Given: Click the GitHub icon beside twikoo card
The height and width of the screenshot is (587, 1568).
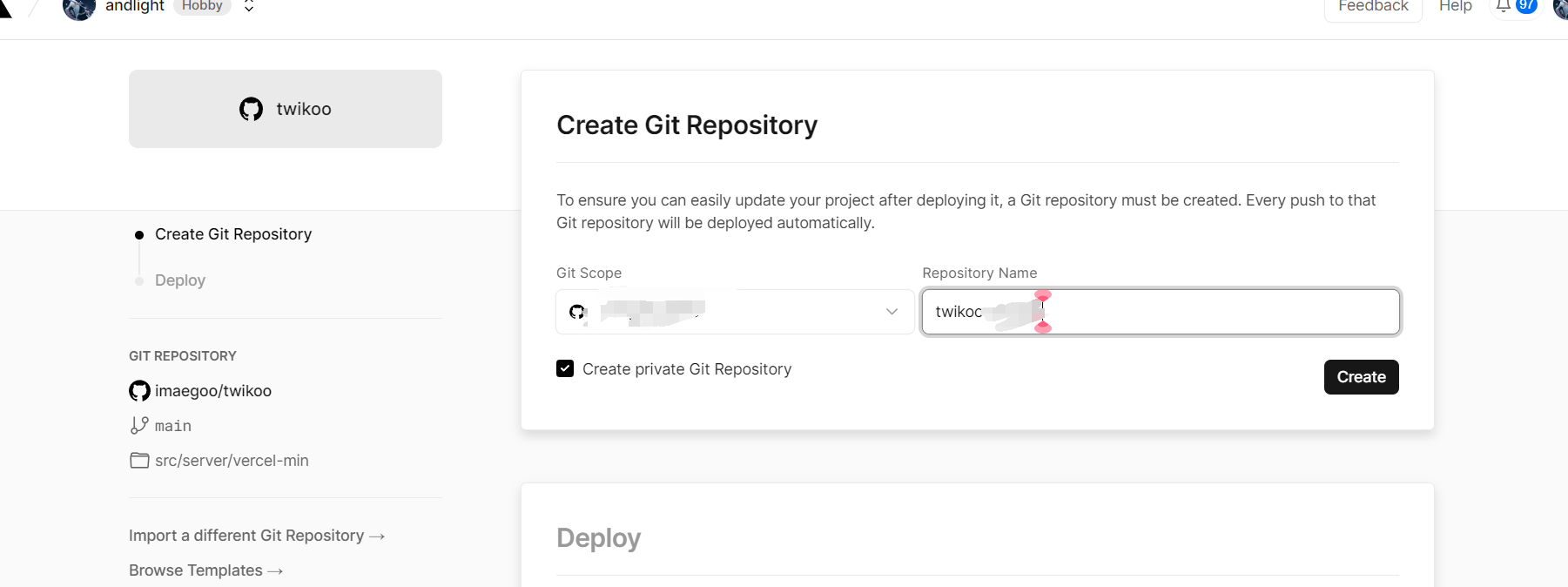Looking at the screenshot, I should click(252, 109).
